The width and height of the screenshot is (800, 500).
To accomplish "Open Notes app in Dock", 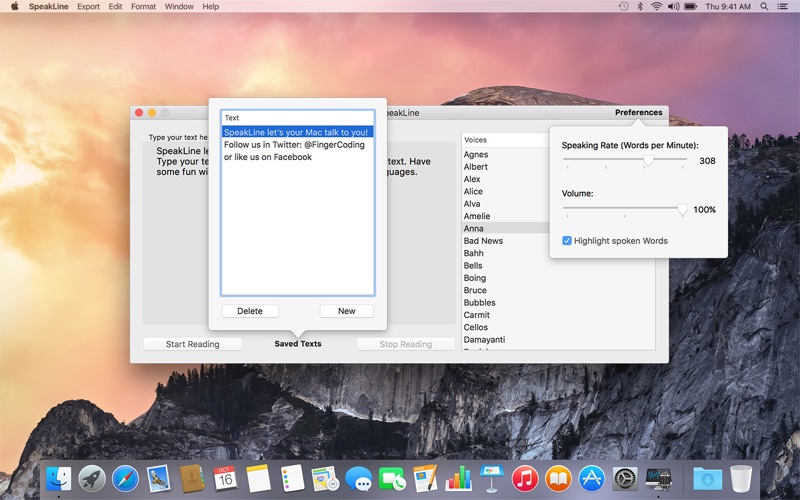I will click(258, 479).
